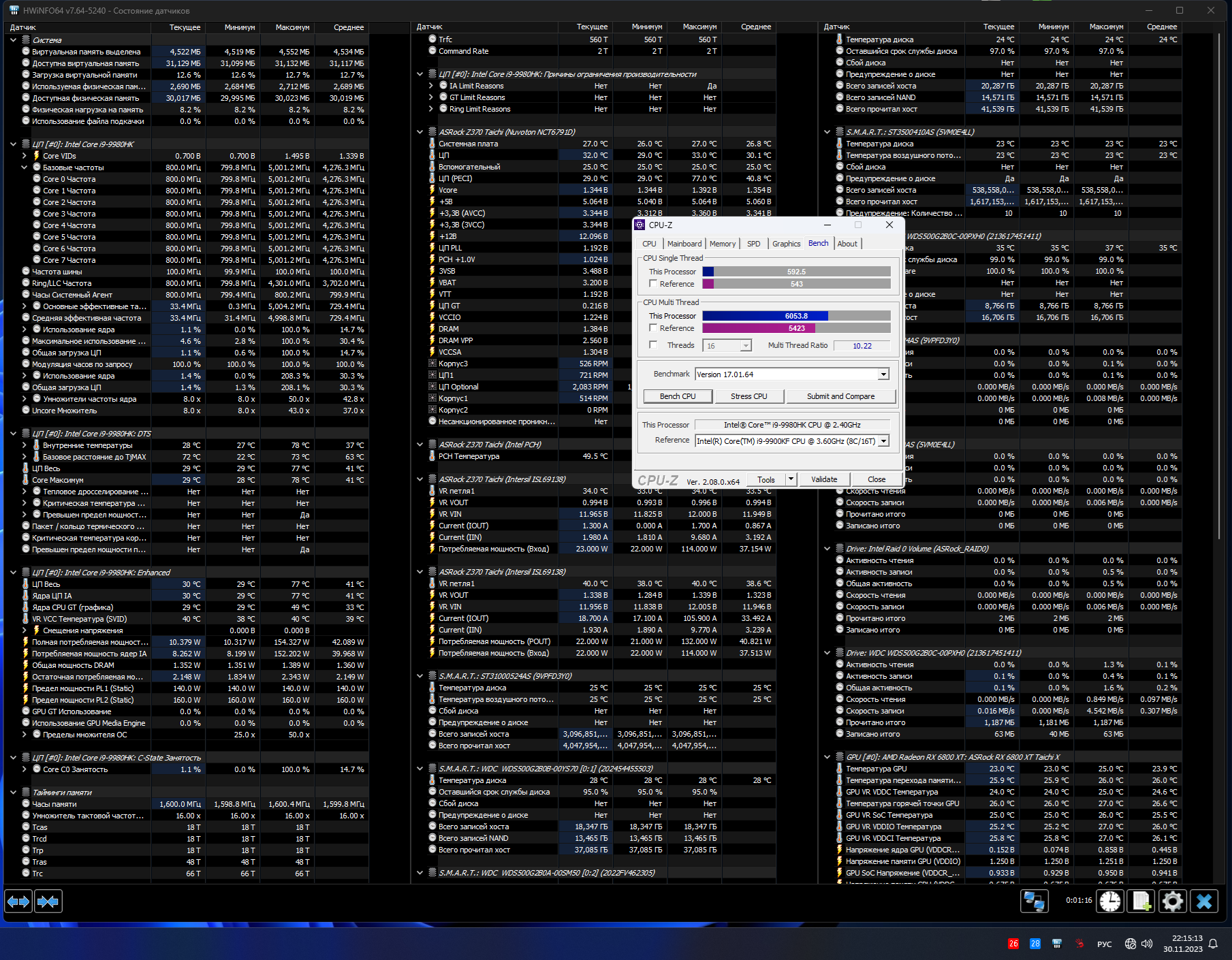Click the blue 28 tray temperature icon
This screenshot has height=960, width=1232.
[x=1035, y=944]
